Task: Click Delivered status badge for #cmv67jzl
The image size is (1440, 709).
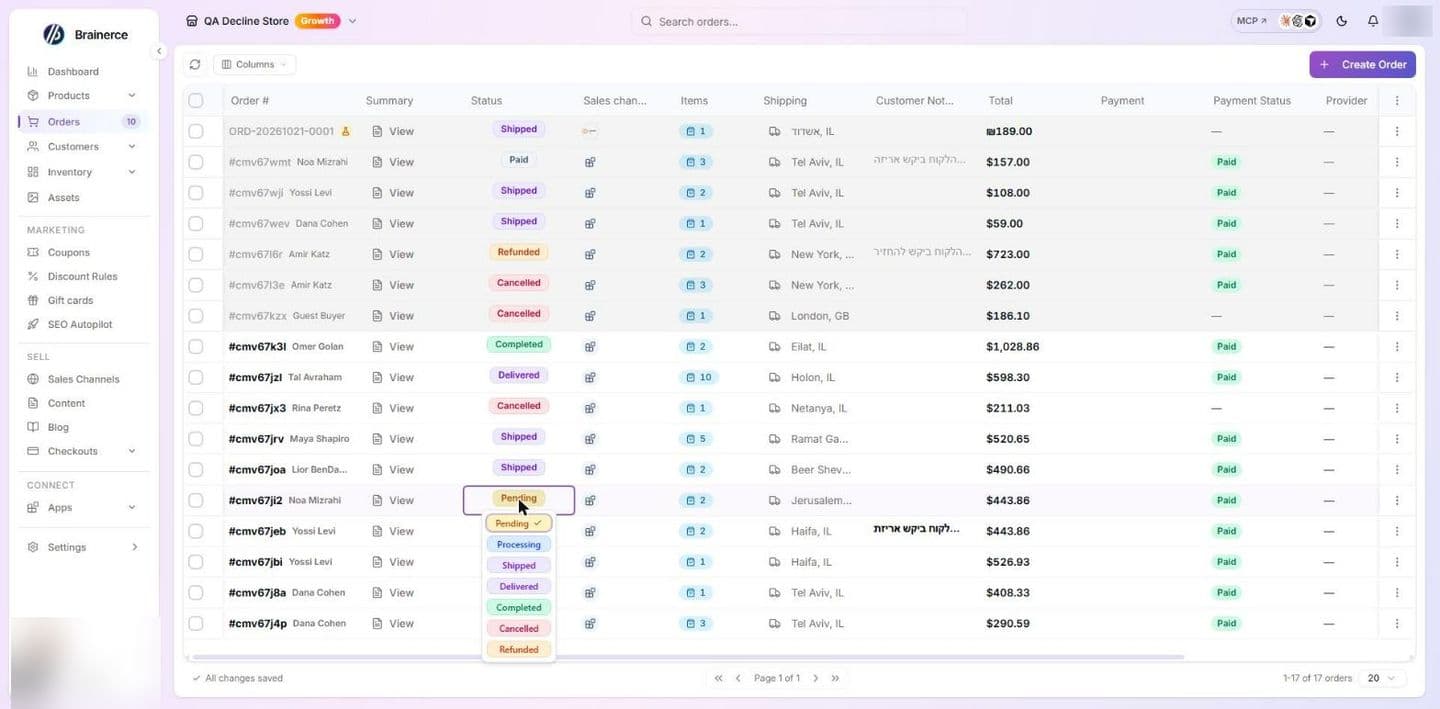Action: coord(519,376)
